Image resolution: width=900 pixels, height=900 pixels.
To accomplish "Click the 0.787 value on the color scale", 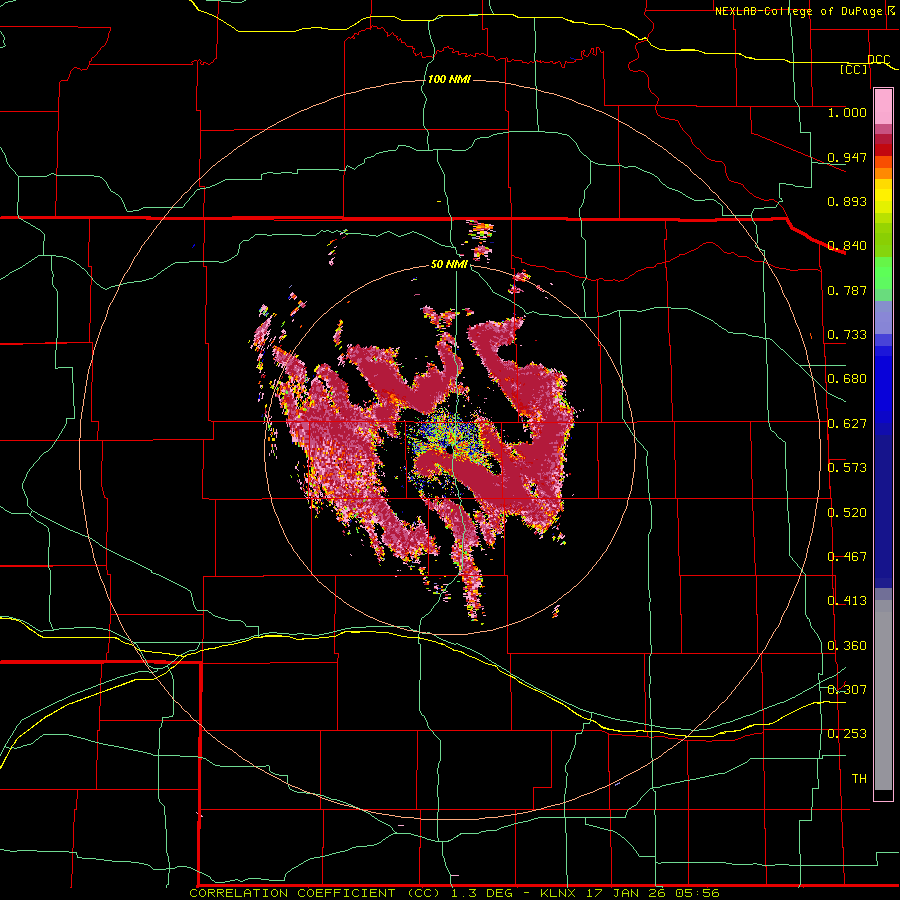I will click(847, 290).
